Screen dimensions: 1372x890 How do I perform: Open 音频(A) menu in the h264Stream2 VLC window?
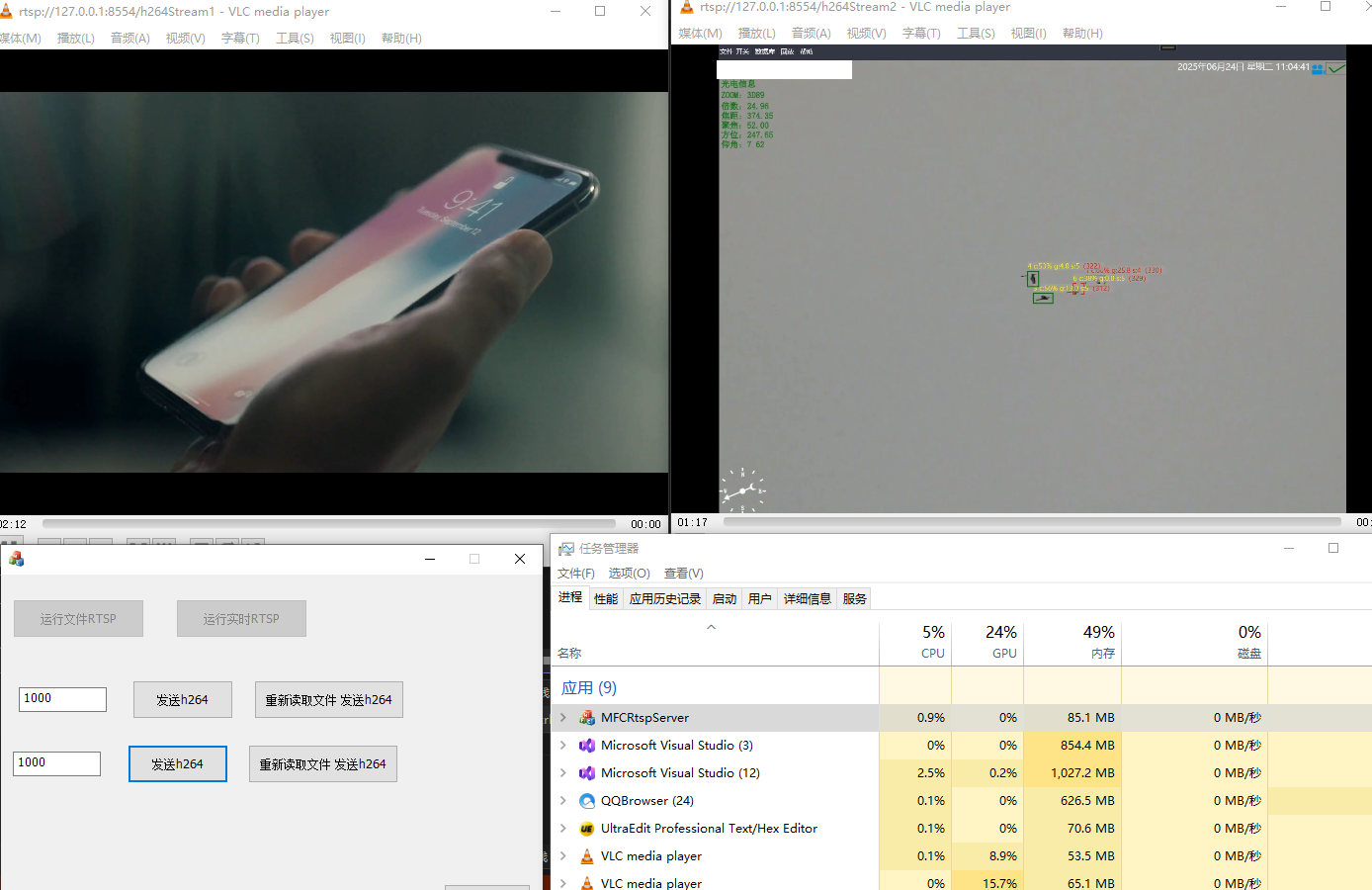pos(812,34)
